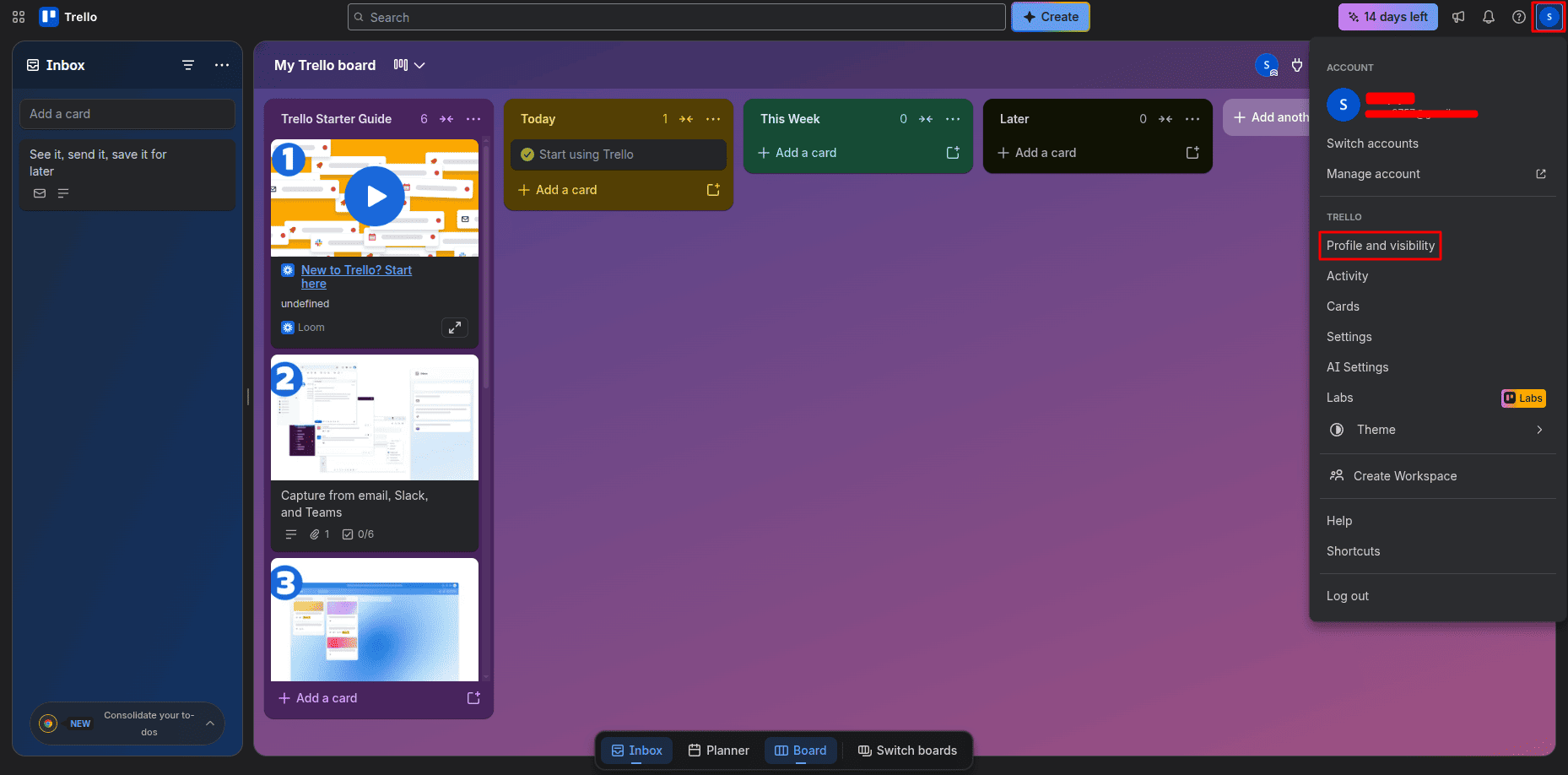Viewport: 1568px width, 775px height.
Task: Click Switch accounts
Action: (1373, 144)
